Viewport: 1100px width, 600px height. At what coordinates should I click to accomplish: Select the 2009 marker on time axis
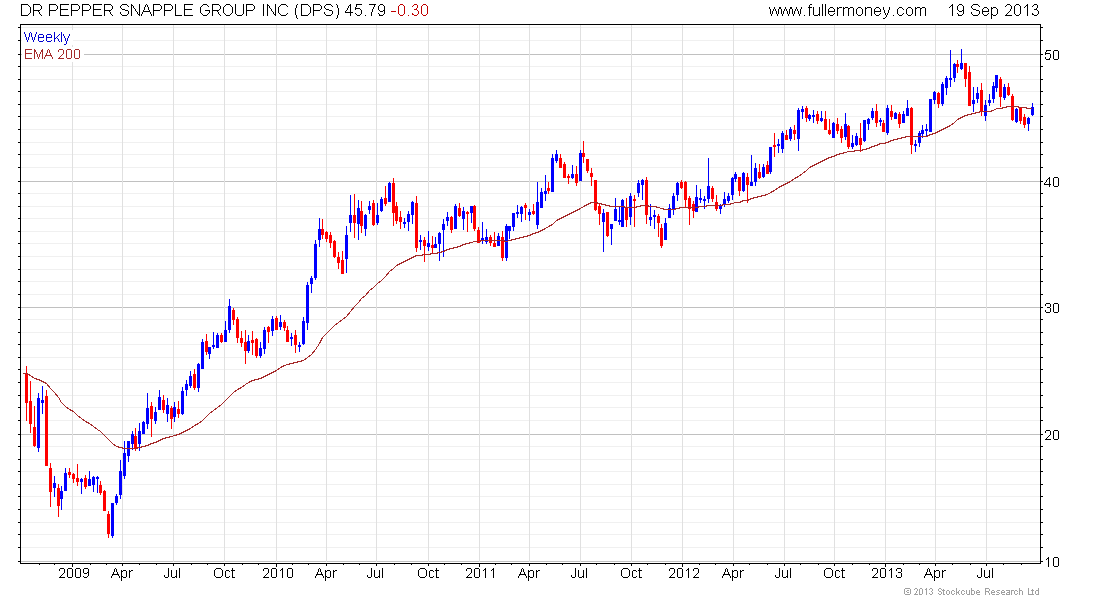pyautogui.click(x=74, y=574)
